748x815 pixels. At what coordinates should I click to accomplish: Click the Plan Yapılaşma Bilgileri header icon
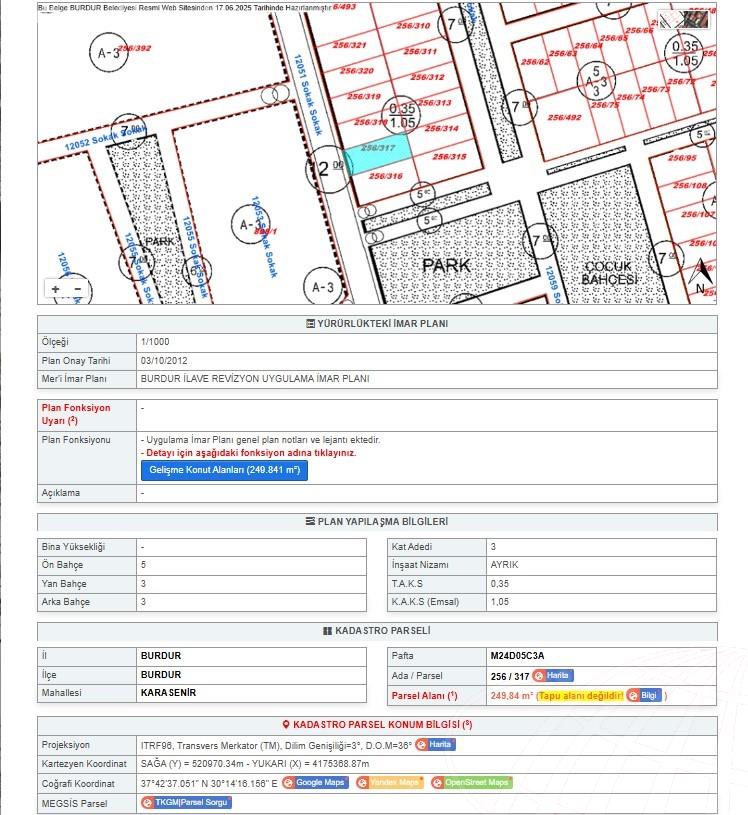point(310,521)
